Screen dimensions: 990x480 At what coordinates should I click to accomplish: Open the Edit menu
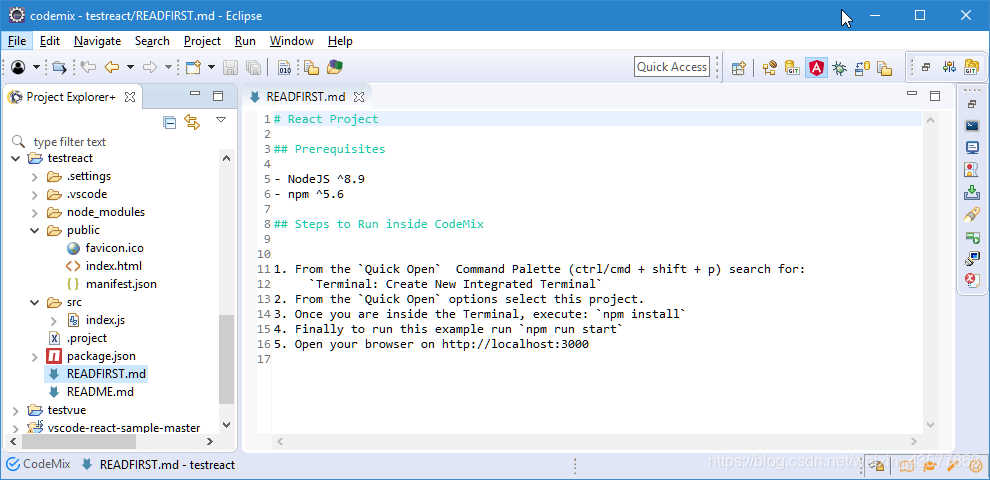50,41
